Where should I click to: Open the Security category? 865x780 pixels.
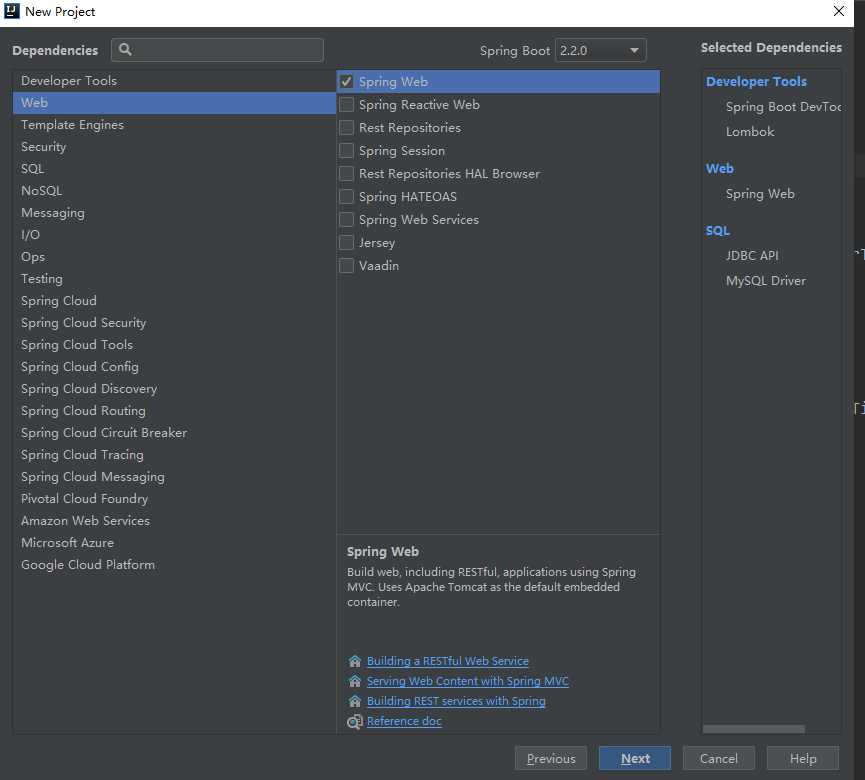tap(174, 147)
